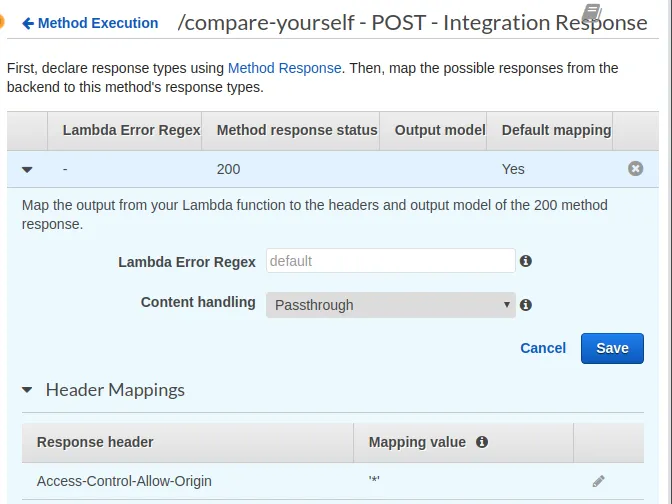Collapse the 200 response row

pos(27,170)
